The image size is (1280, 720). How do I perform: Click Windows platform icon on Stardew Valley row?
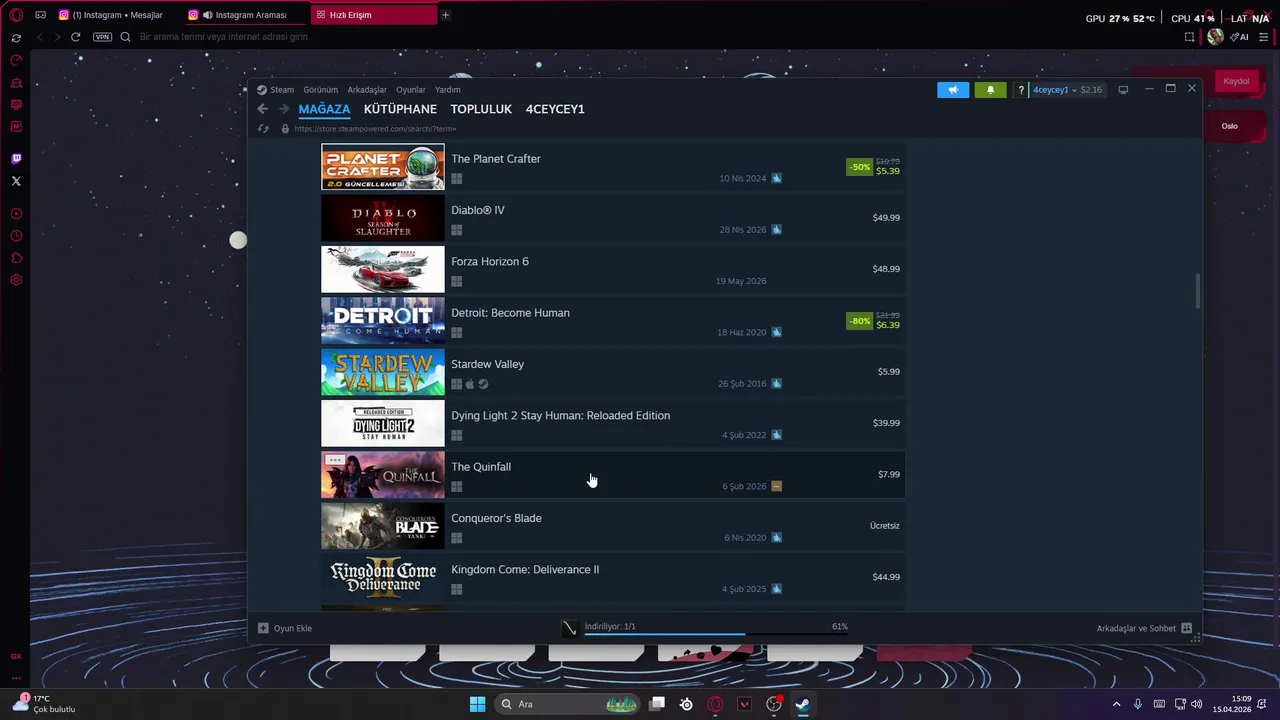pos(456,384)
